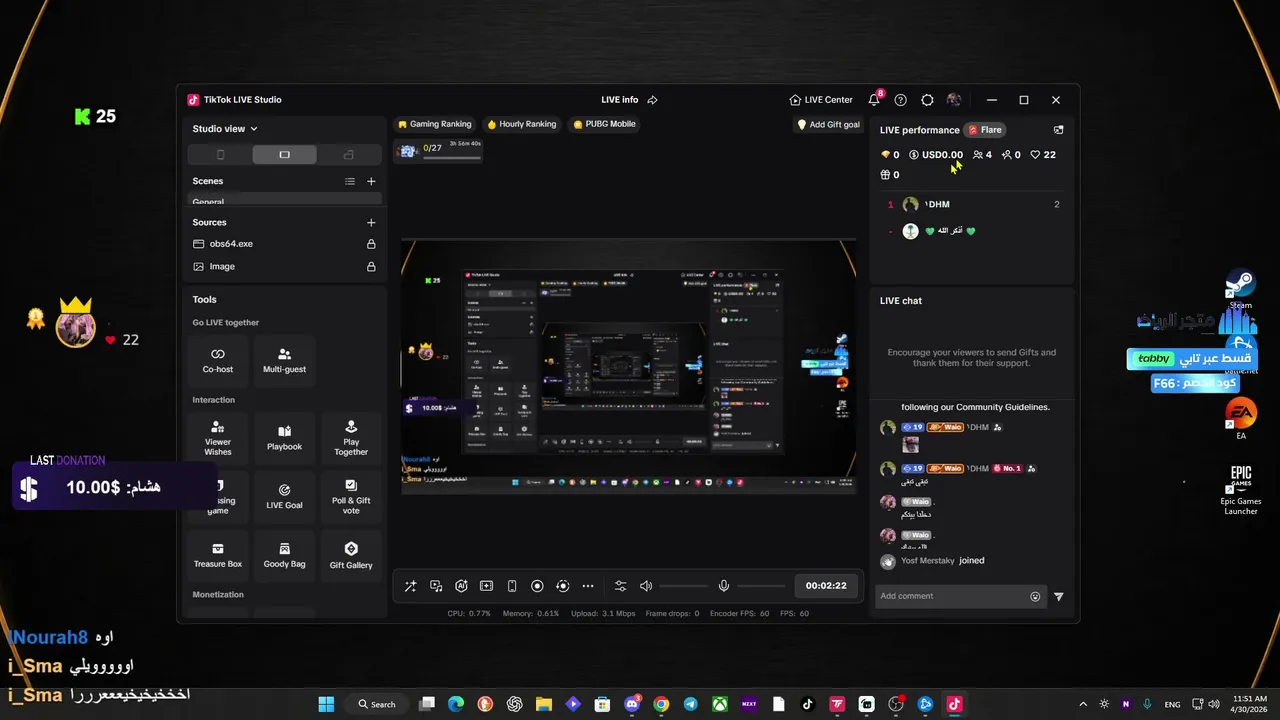Adjust the speaker volume slider
Image resolution: width=1280 pixels, height=720 pixels.
(x=683, y=586)
